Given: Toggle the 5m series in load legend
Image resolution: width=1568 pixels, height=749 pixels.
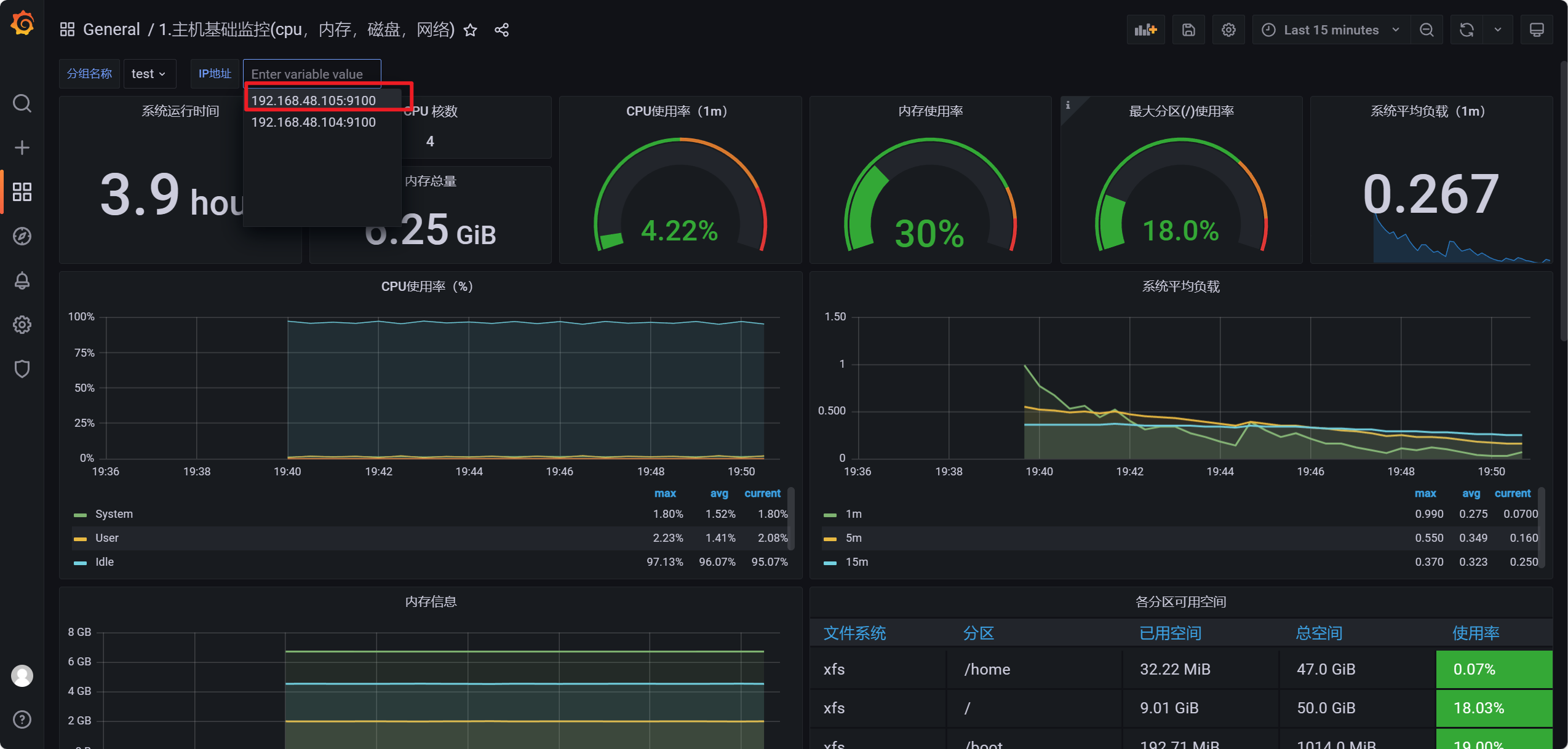Looking at the screenshot, I should pos(853,538).
